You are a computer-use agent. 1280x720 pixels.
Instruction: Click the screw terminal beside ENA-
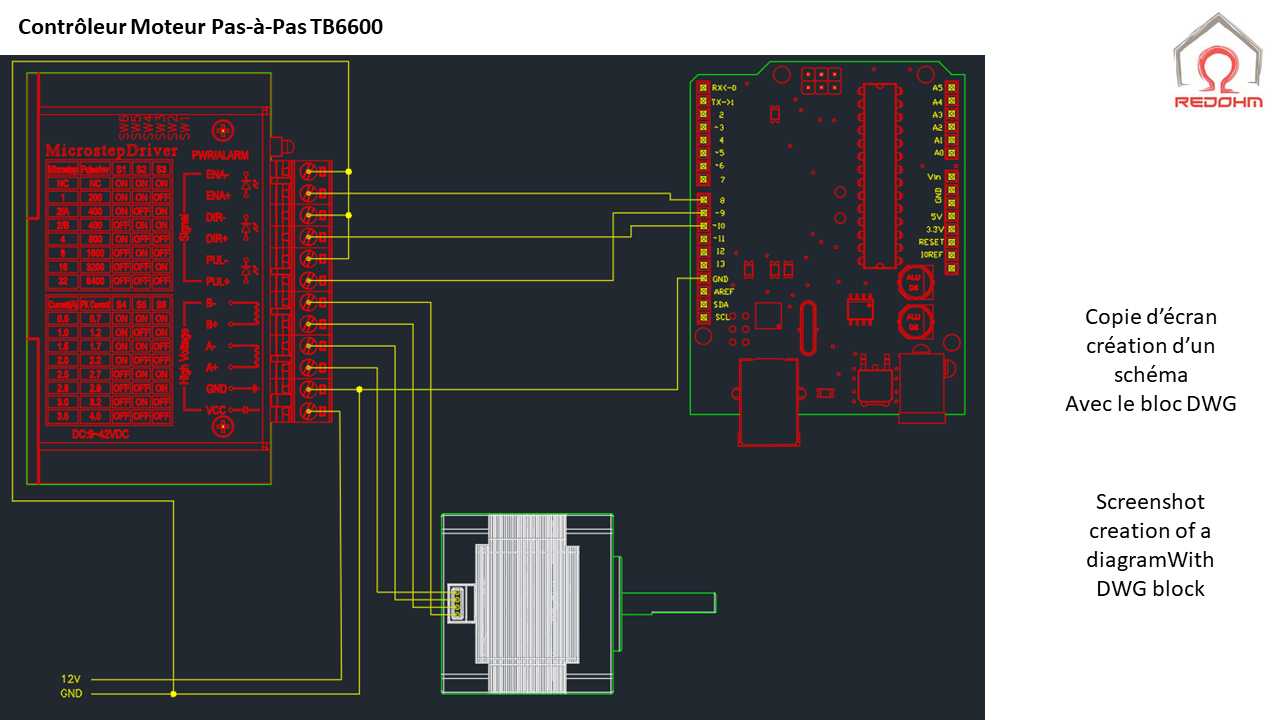(x=308, y=171)
